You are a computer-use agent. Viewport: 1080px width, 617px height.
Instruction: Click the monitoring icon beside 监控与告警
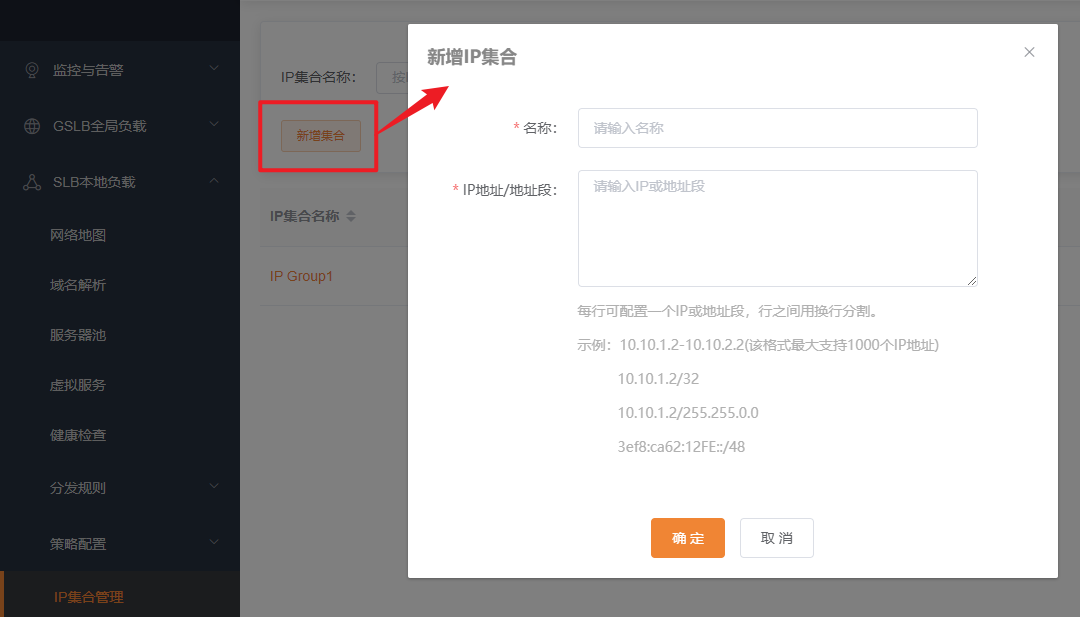click(x=31, y=68)
